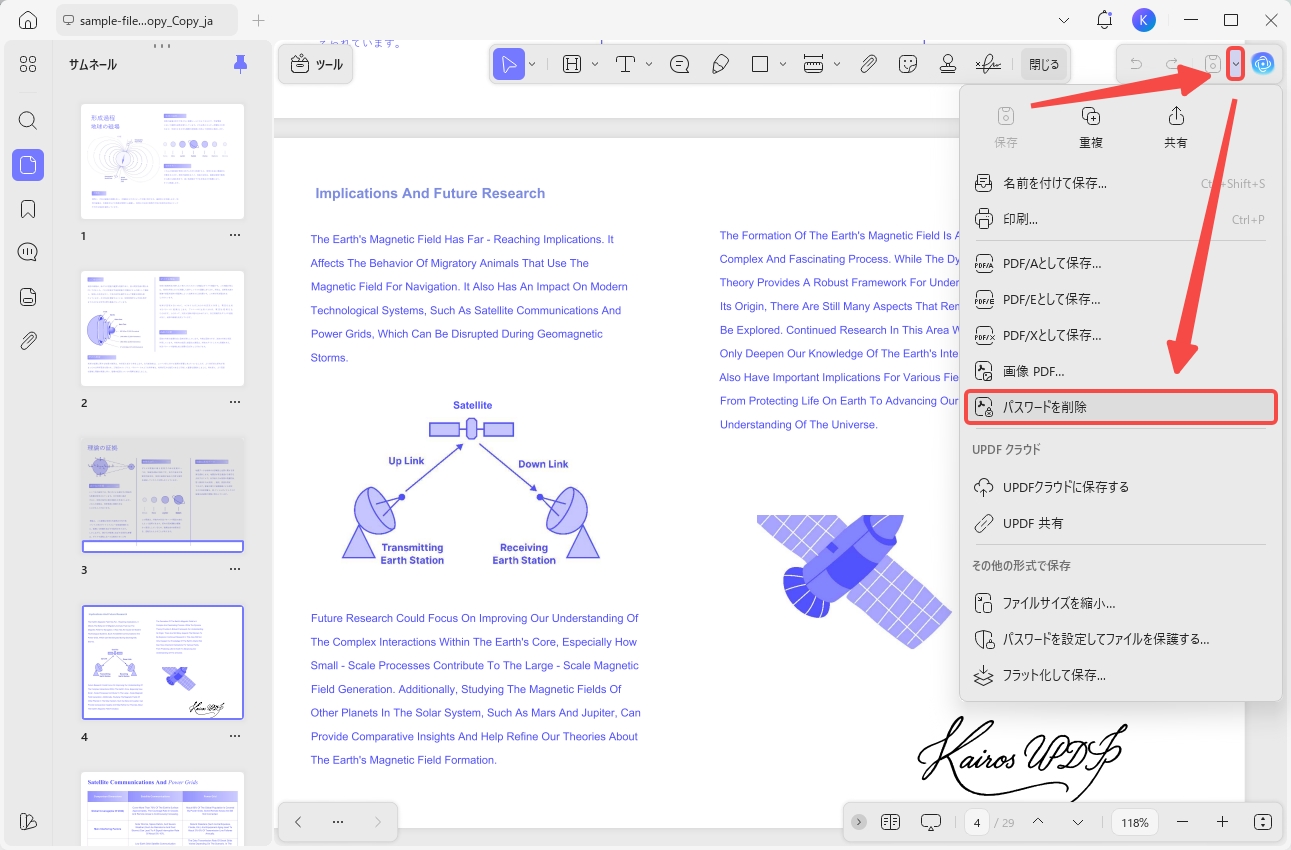The image size is (1291, 850).
Task: Expand the highlight tool dropdown arrow
Action: click(x=595, y=64)
